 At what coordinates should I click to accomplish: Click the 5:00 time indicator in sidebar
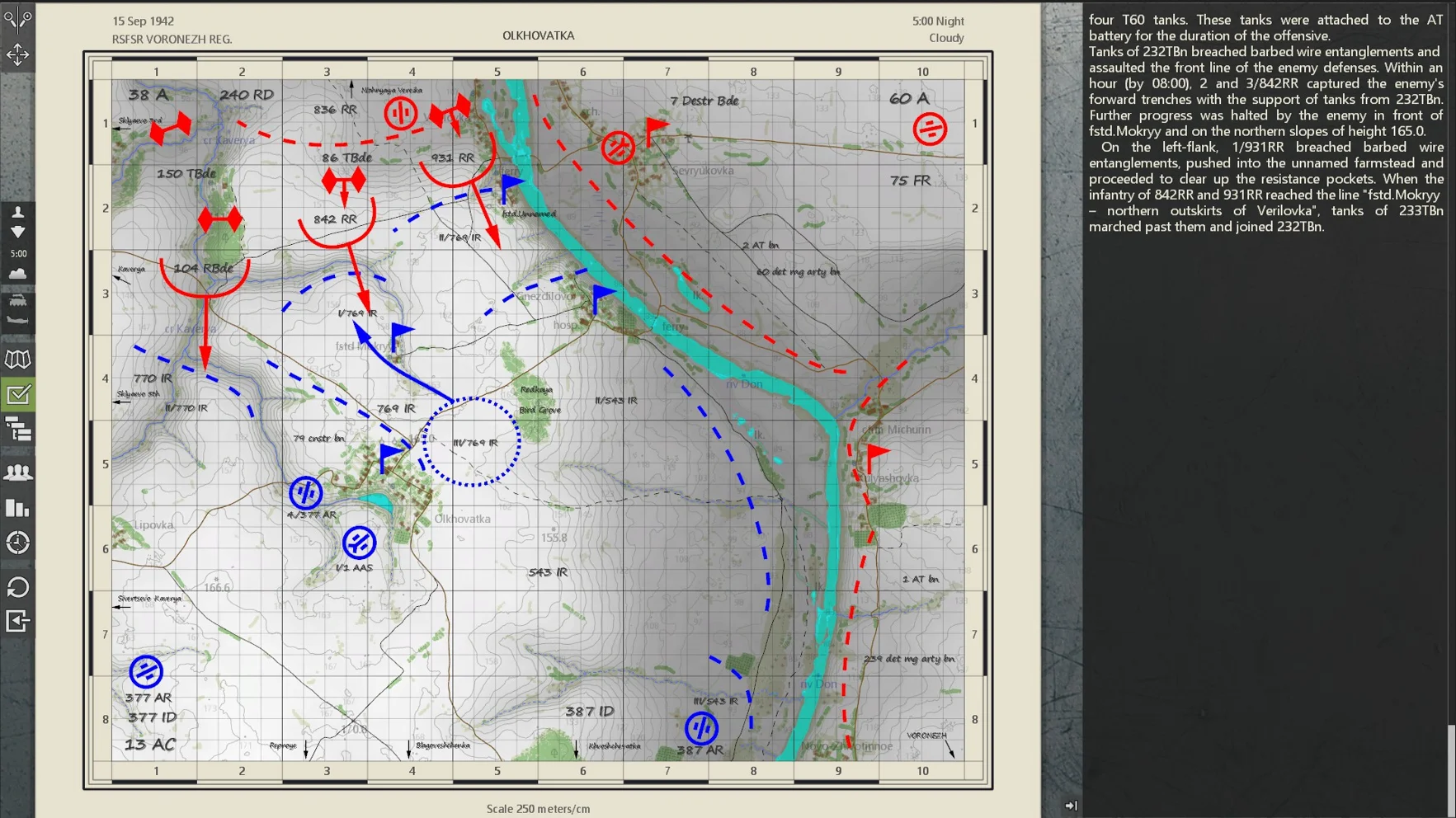17,253
